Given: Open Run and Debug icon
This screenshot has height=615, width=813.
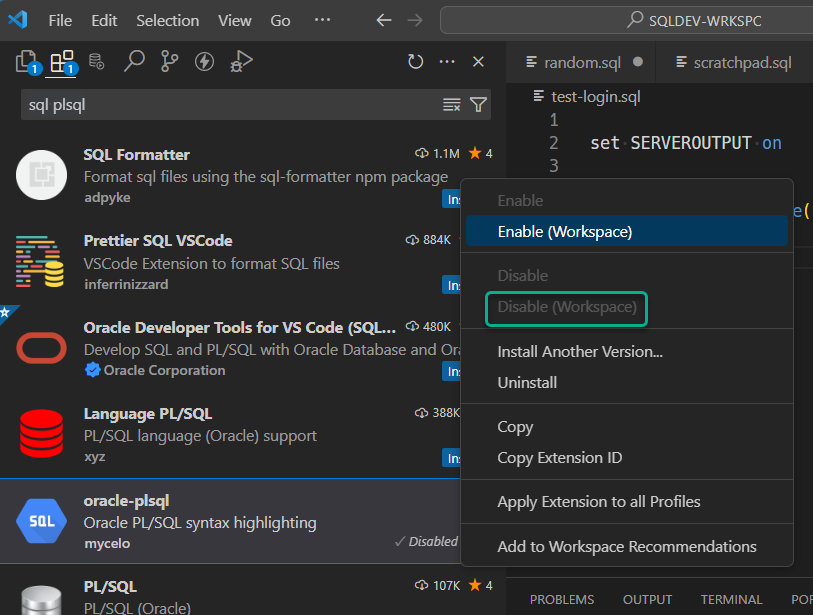Looking at the screenshot, I should [x=241, y=61].
